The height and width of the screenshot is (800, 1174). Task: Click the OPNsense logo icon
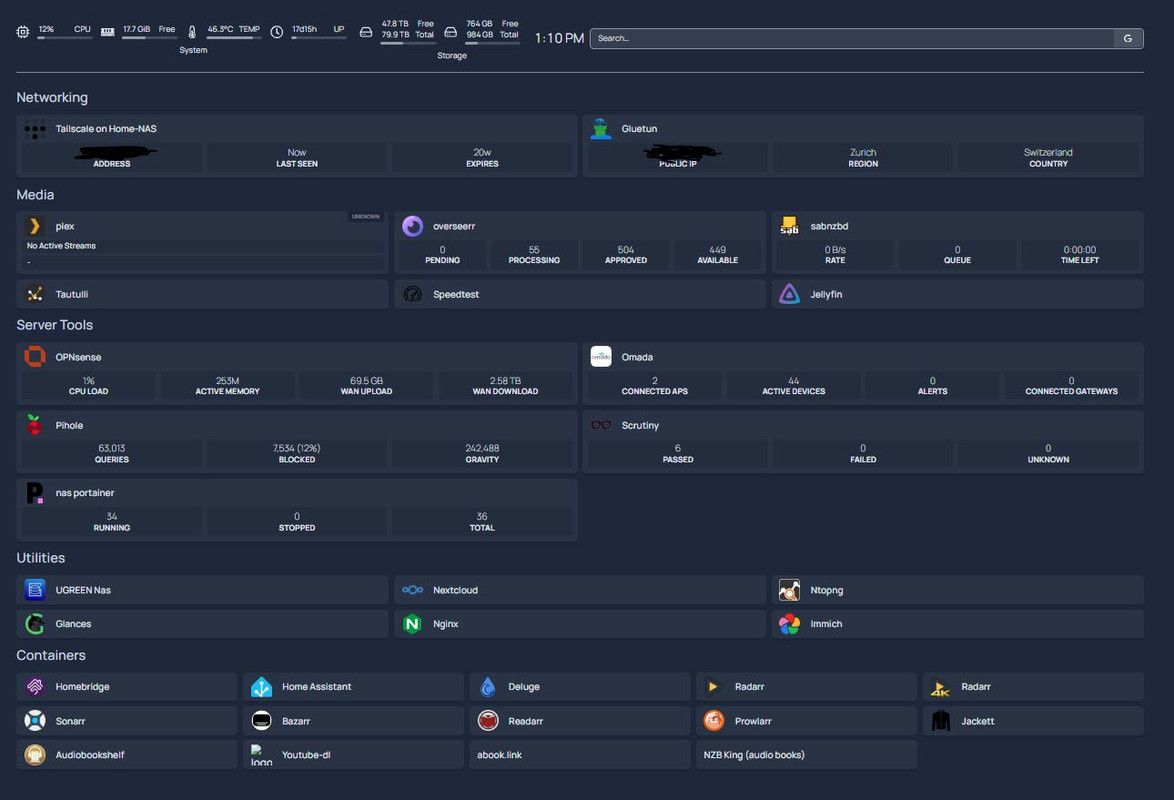coord(34,357)
